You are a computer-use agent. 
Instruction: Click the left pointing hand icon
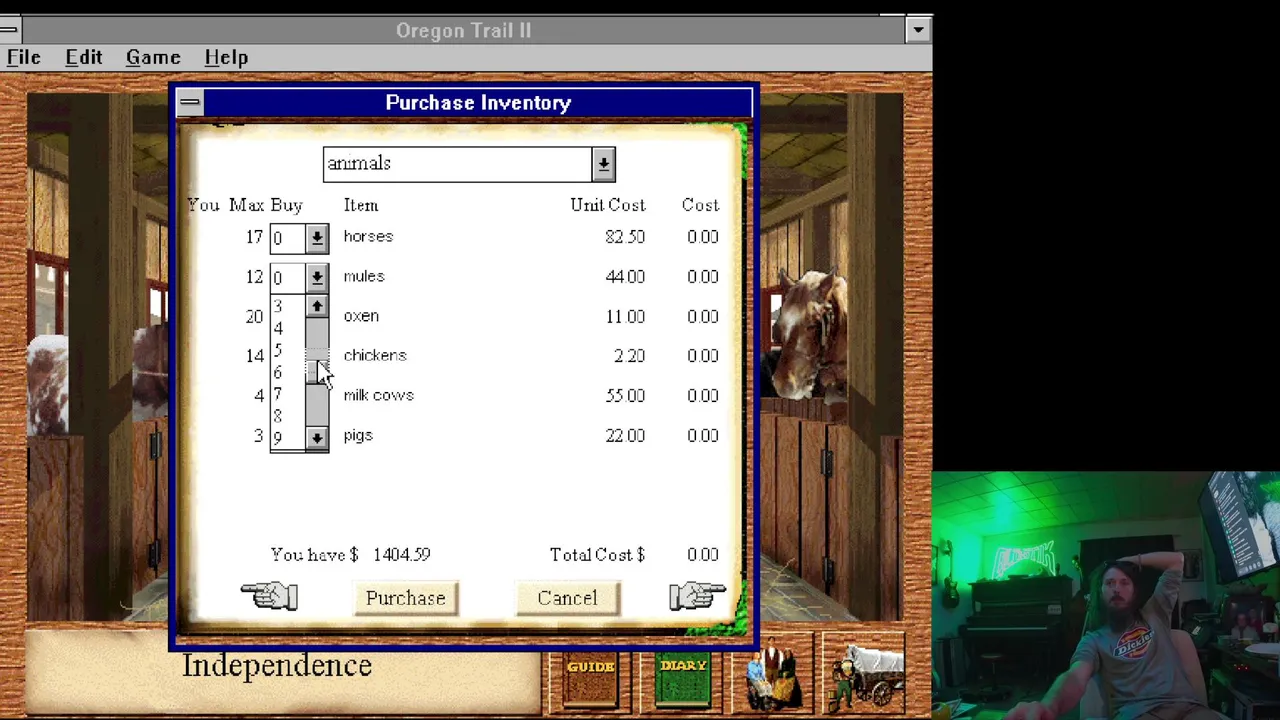pyautogui.click(x=269, y=596)
